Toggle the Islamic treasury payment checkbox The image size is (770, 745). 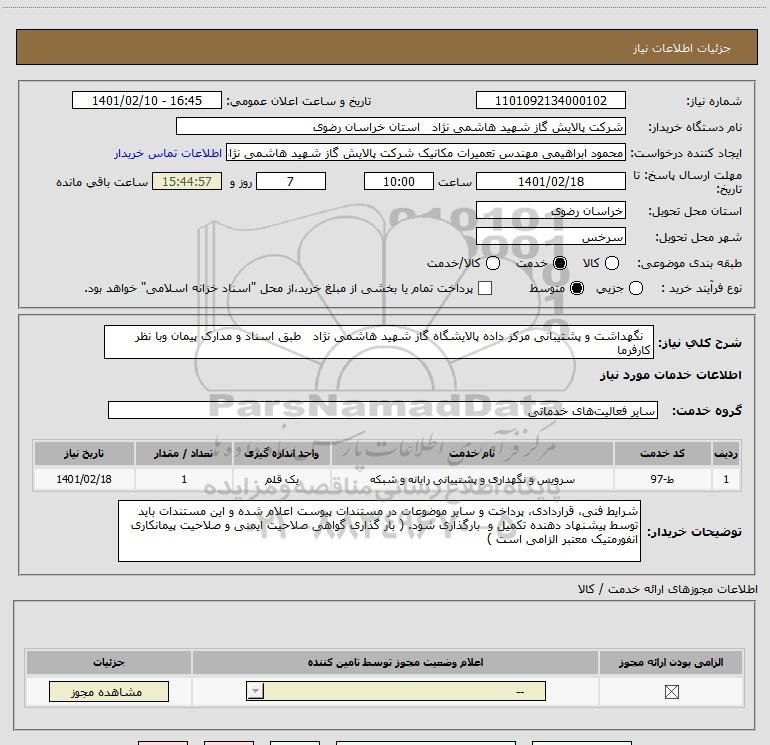(485, 288)
